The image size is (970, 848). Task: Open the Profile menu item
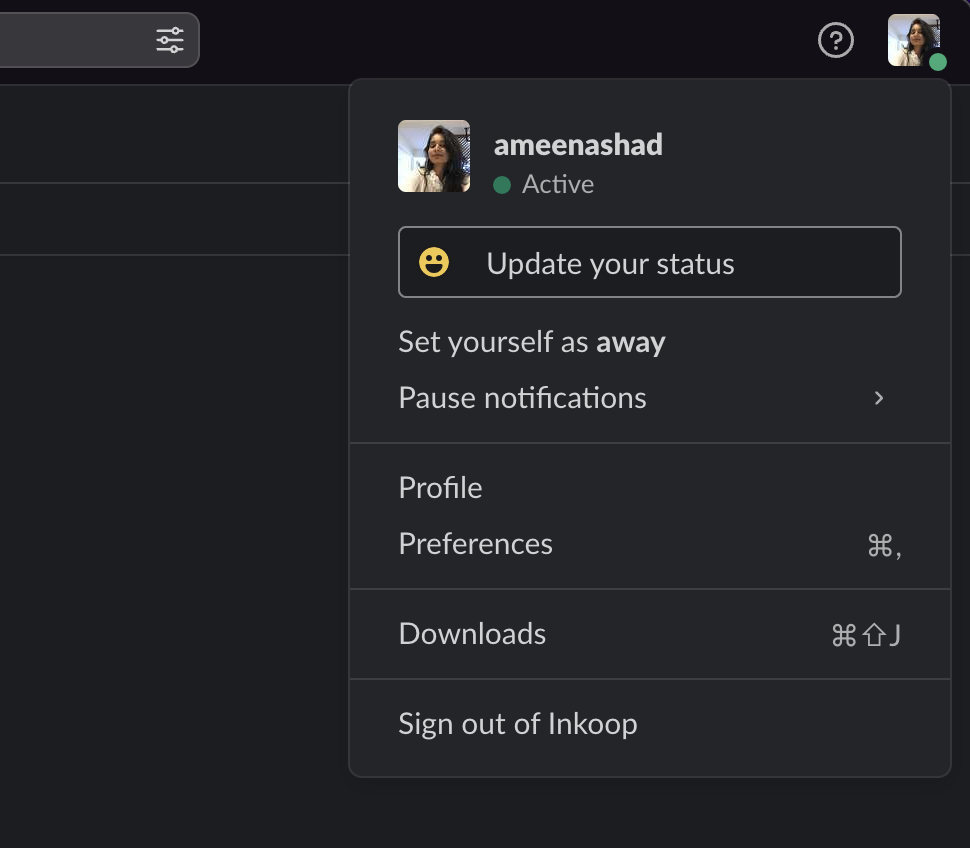click(650, 488)
